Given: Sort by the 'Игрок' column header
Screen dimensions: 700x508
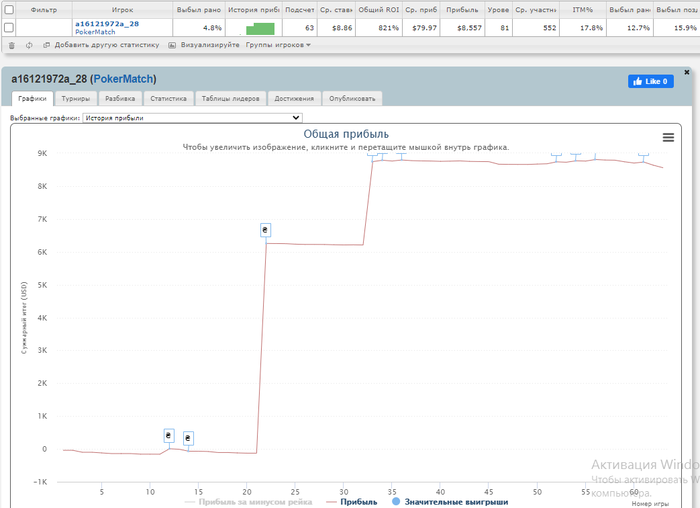Looking at the screenshot, I should (122, 9).
